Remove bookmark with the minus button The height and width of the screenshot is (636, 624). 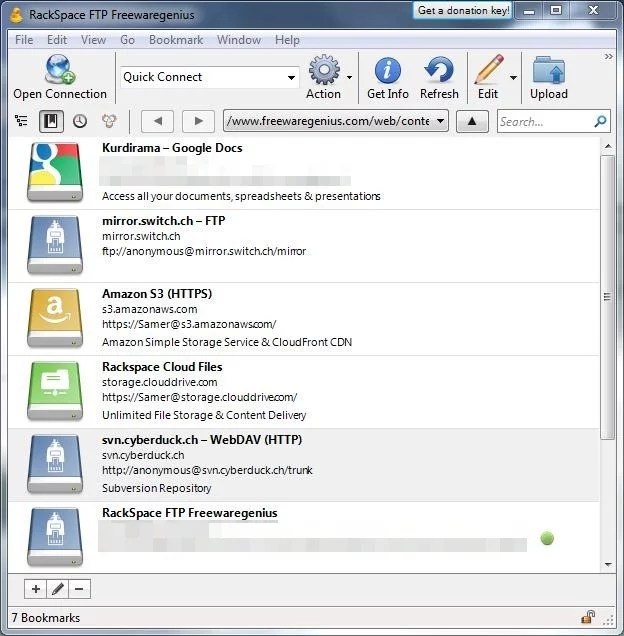pyautogui.click(x=79, y=589)
